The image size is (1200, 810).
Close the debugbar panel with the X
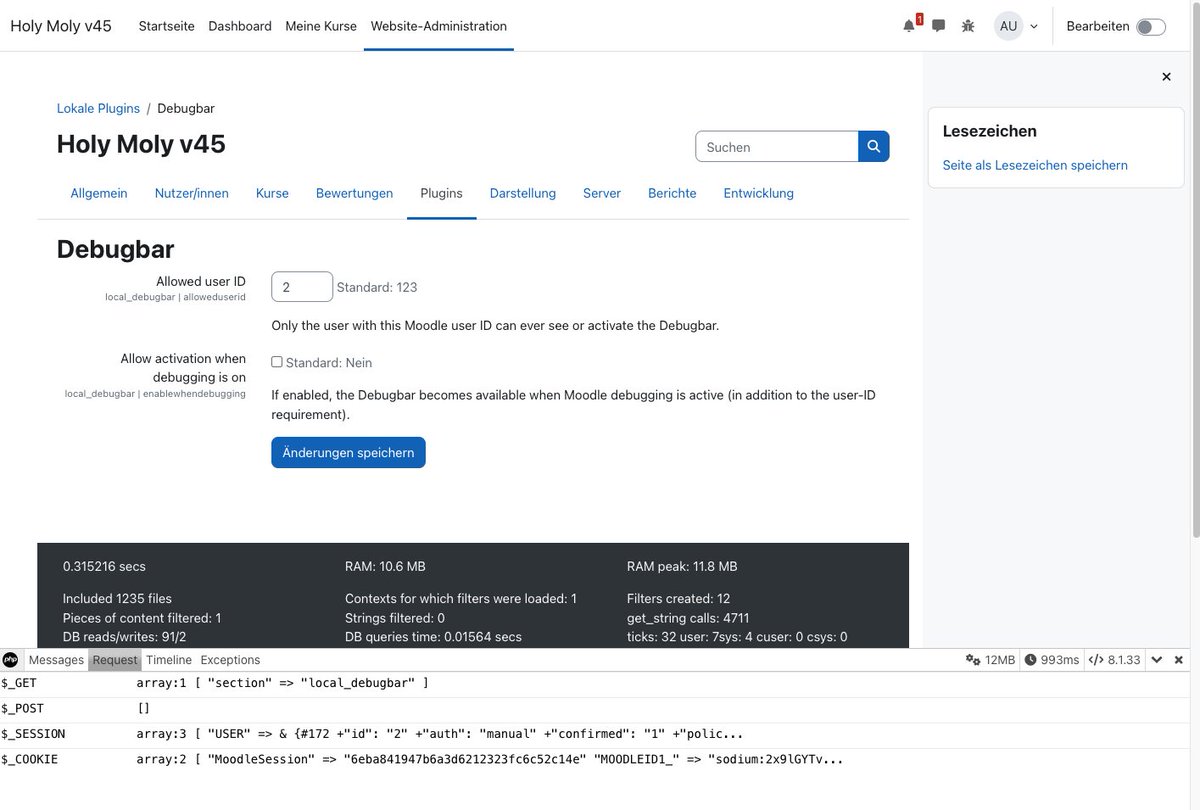click(x=1177, y=659)
